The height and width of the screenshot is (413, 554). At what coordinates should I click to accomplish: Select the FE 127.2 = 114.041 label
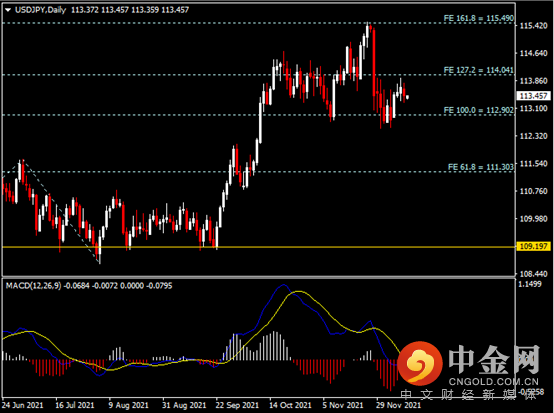(478, 70)
